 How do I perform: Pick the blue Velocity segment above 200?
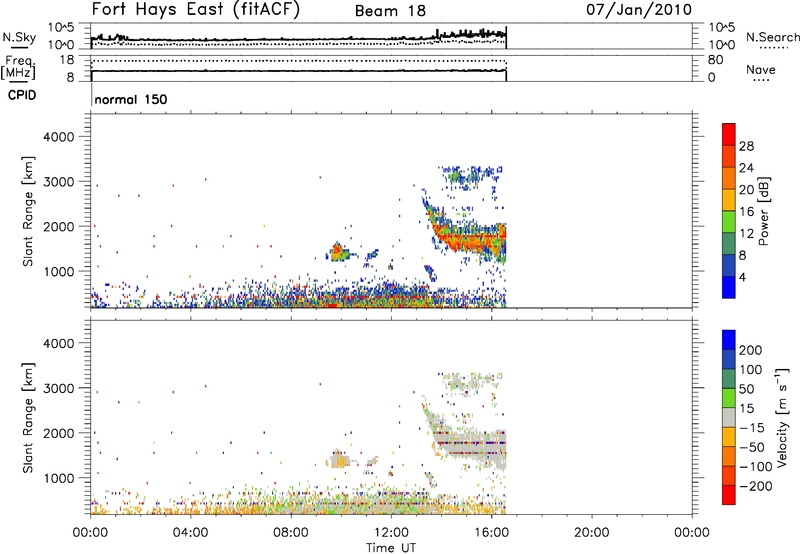pyautogui.click(x=729, y=340)
